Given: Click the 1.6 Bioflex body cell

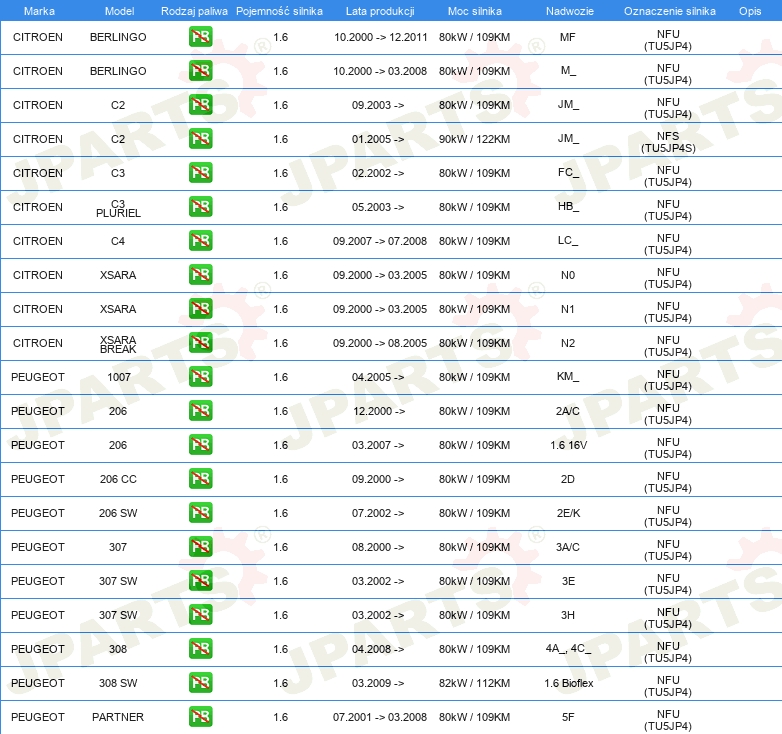Looking at the screenshot, I should (x=569, y=683).
